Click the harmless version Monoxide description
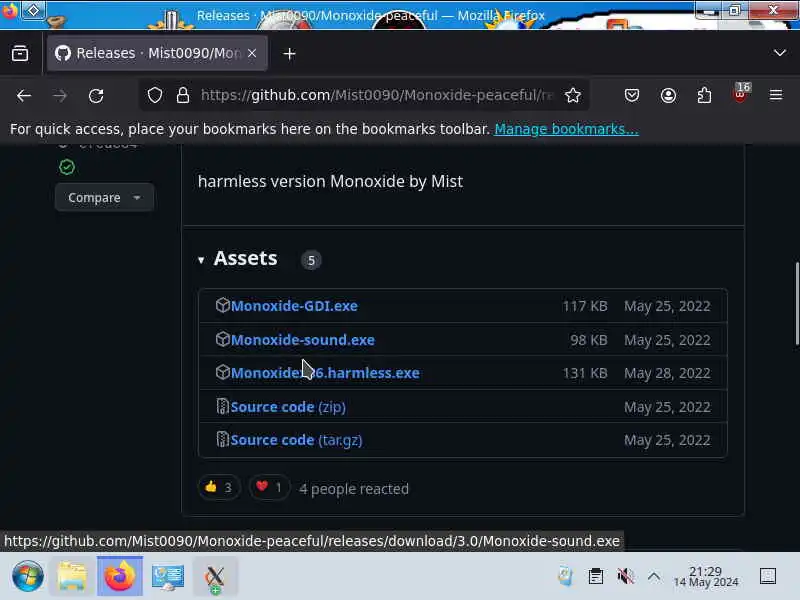800x600 pixels. pos(330,181)
